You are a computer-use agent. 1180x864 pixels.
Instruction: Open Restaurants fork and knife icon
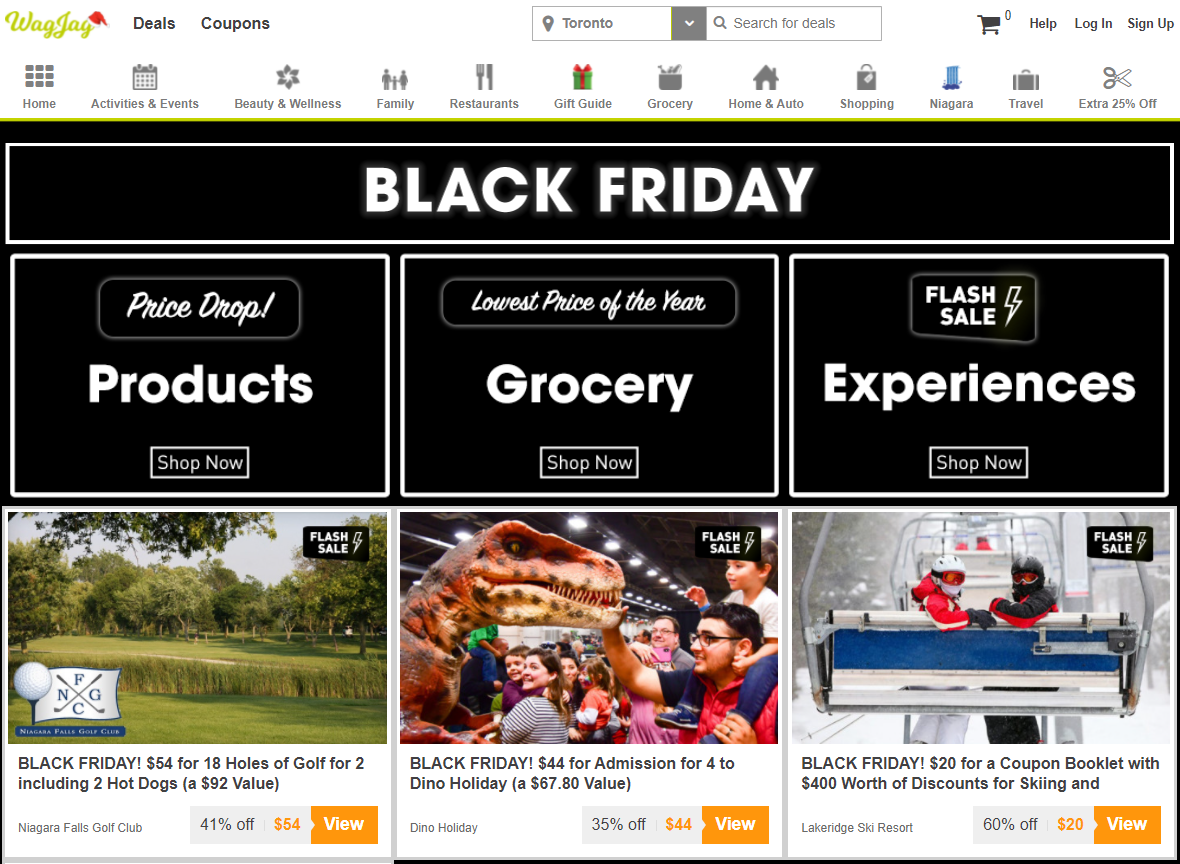tap(484, 77)
